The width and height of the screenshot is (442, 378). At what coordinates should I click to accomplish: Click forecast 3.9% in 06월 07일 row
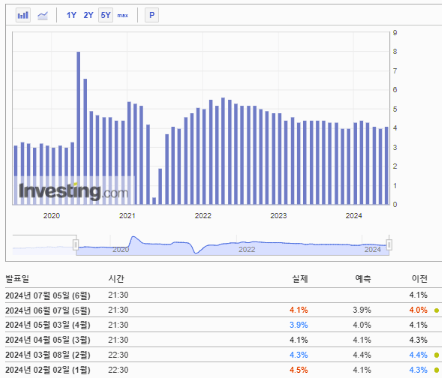pyautogui.click(x=362, y=310)
